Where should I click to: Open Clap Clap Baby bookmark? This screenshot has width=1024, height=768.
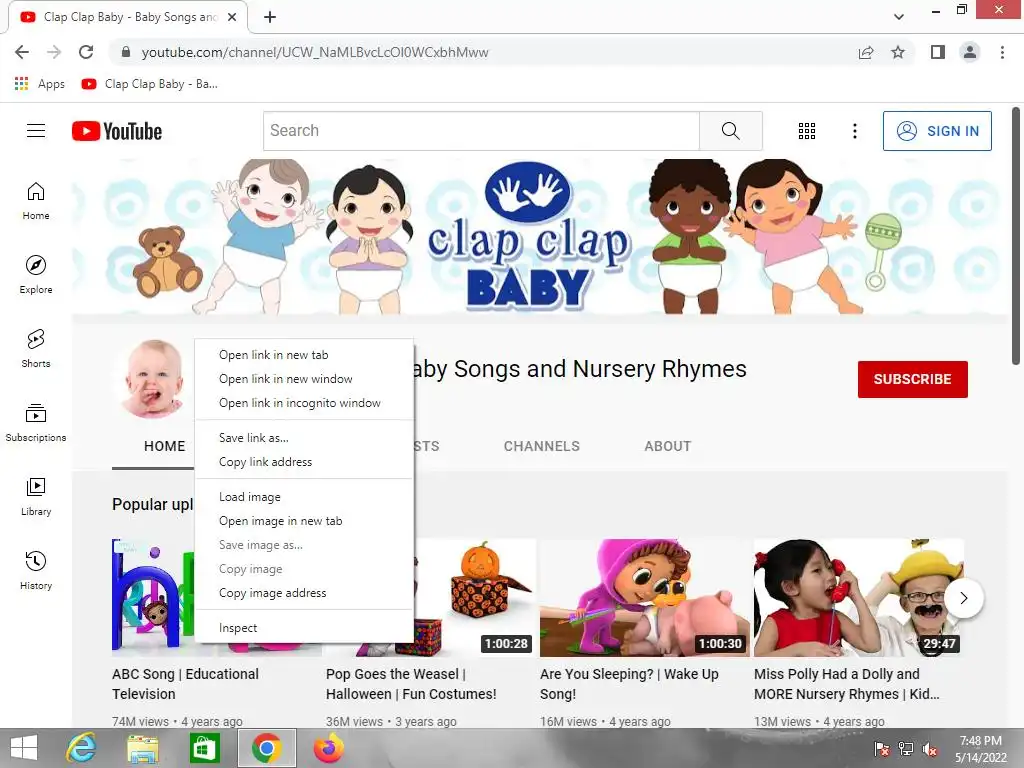[x=150, y=84]
